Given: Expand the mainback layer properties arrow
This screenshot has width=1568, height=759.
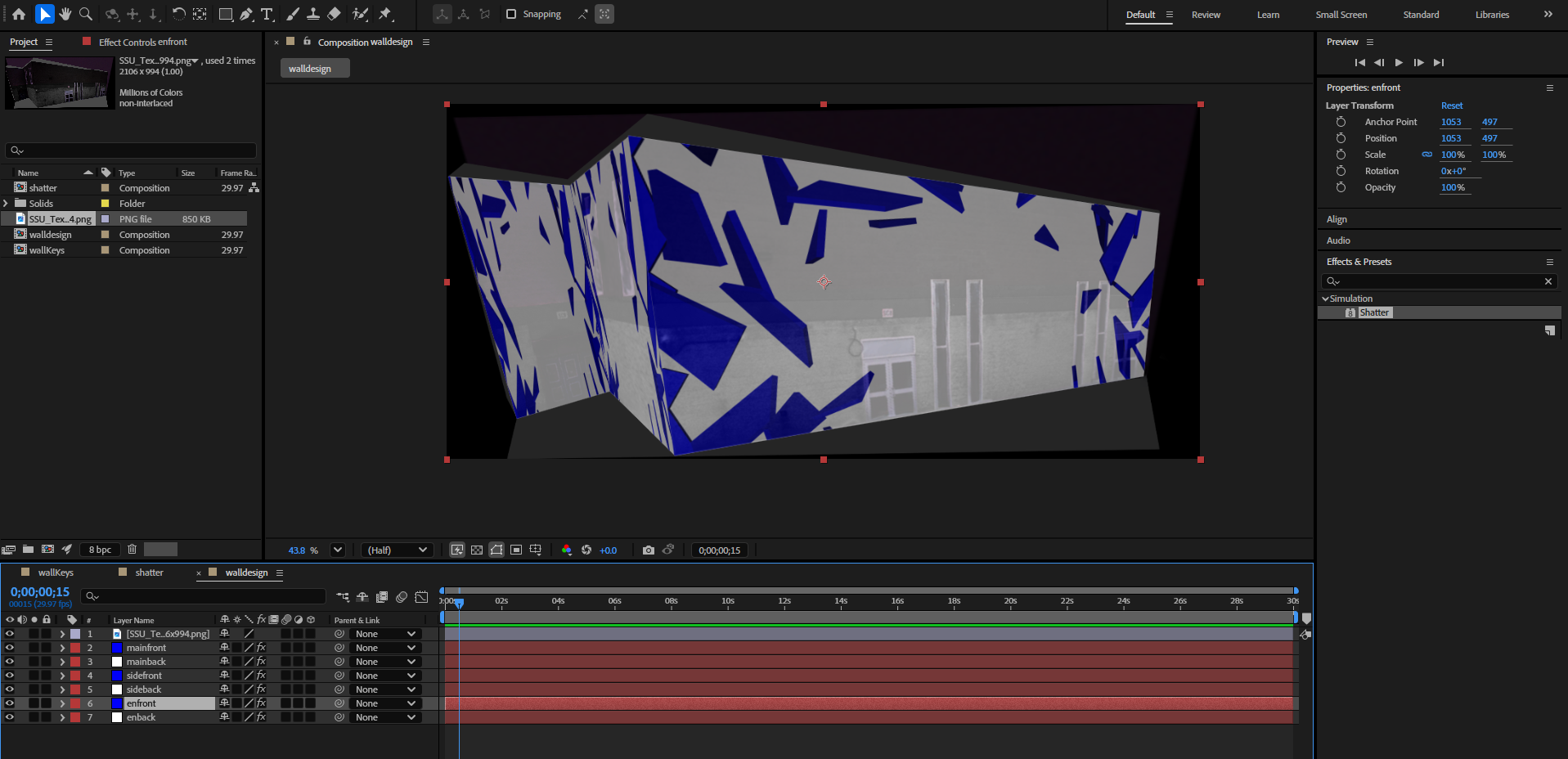Looking at the screenshot, I should pyautogui.click(x=62, y=661).
